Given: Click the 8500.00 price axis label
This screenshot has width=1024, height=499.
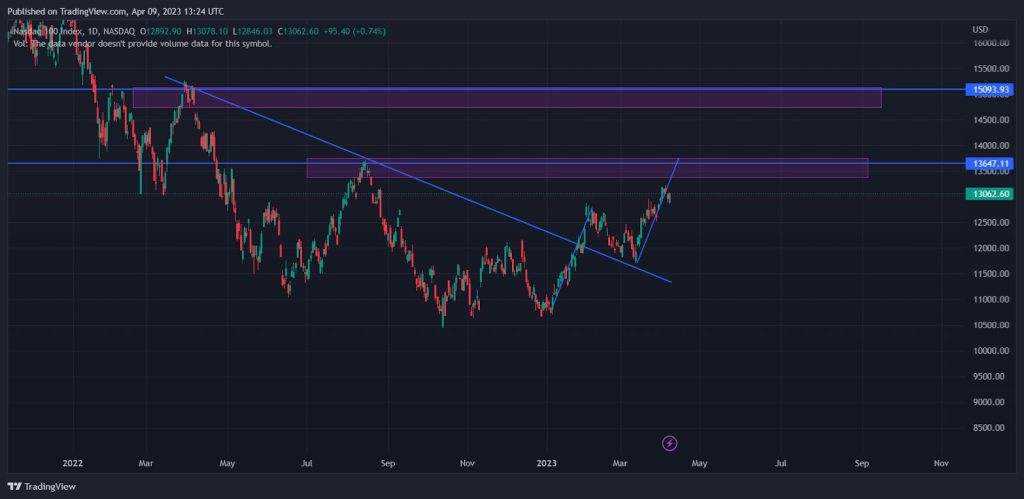Looking at the screenshot, I should point(990,428).
